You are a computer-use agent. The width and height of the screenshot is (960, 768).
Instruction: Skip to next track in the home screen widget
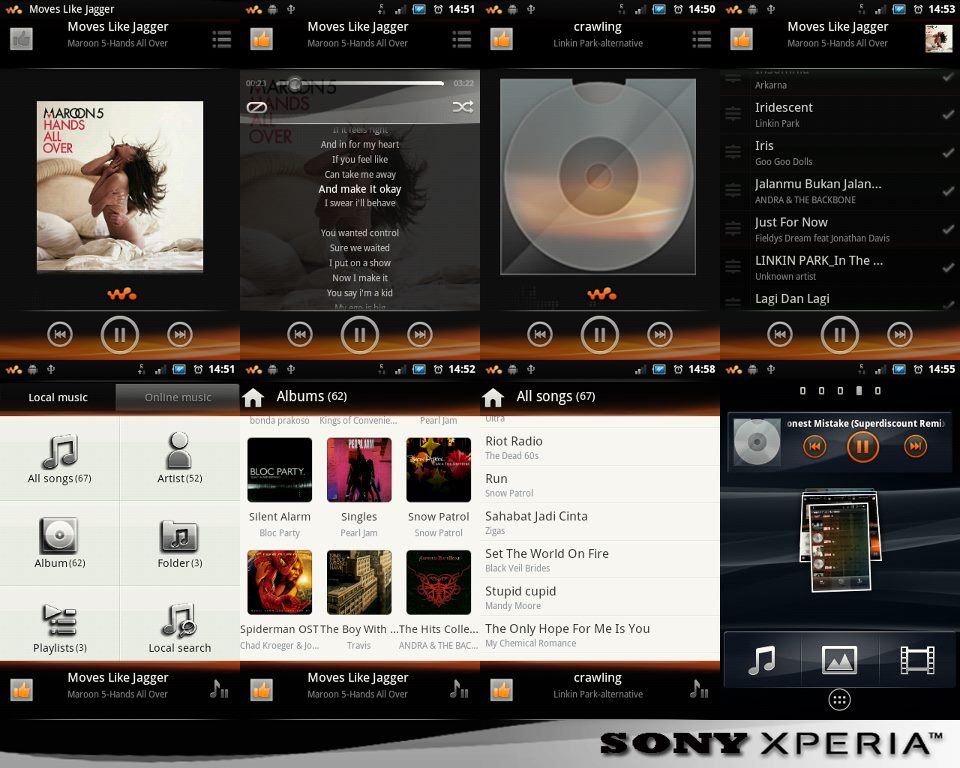pos(915,446)
